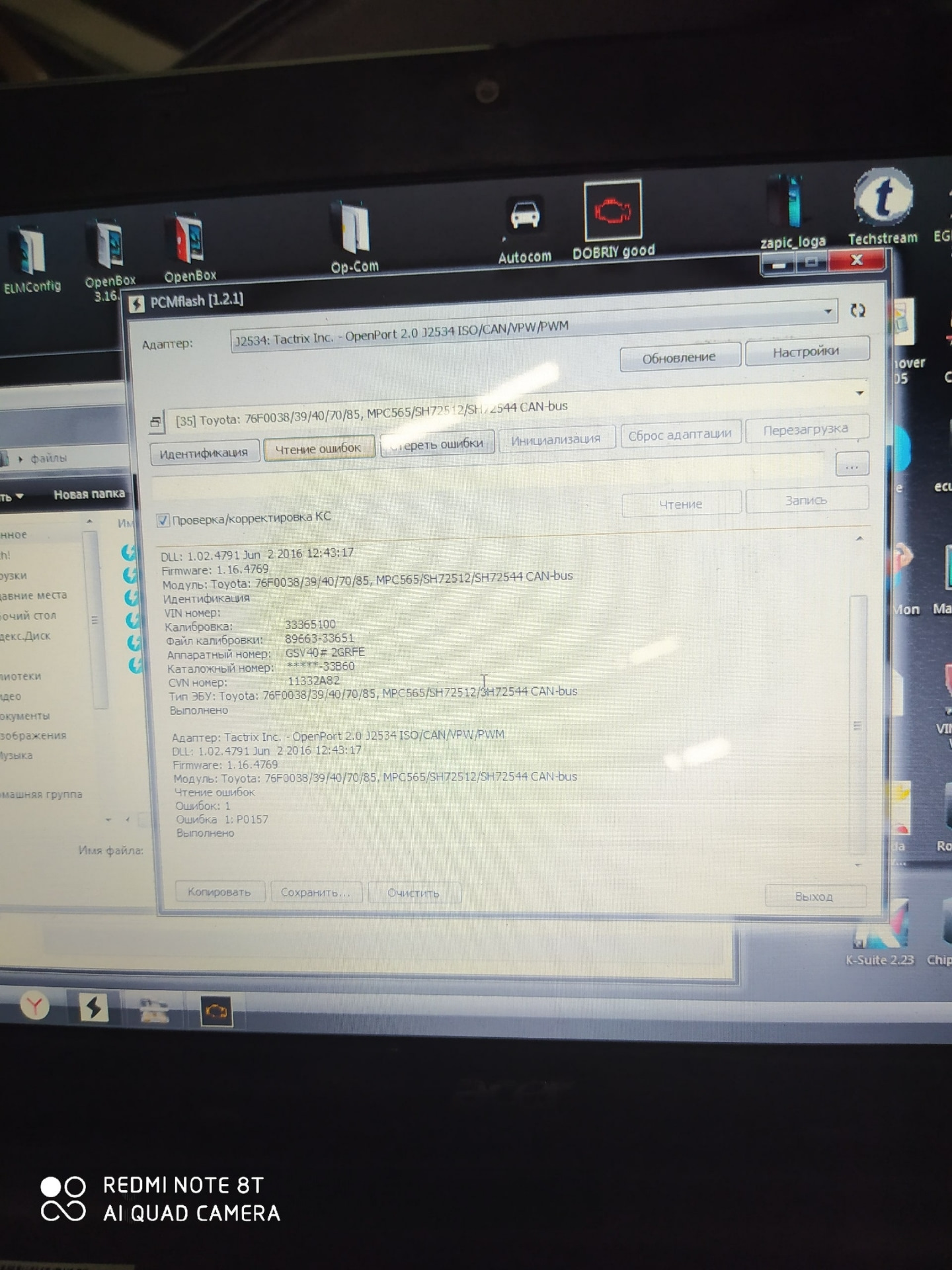Image resolution: width=952 pixels, height=1270 pixels.
Task: Click the log scrollbar down arrow
Action: click(x=858, y=865)
